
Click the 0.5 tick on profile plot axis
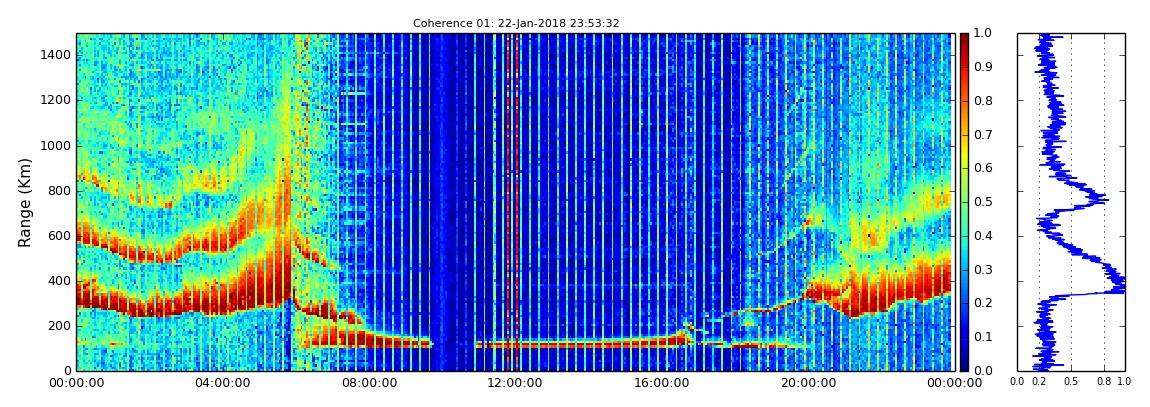pyautogui.click(x=1072, y=382)
